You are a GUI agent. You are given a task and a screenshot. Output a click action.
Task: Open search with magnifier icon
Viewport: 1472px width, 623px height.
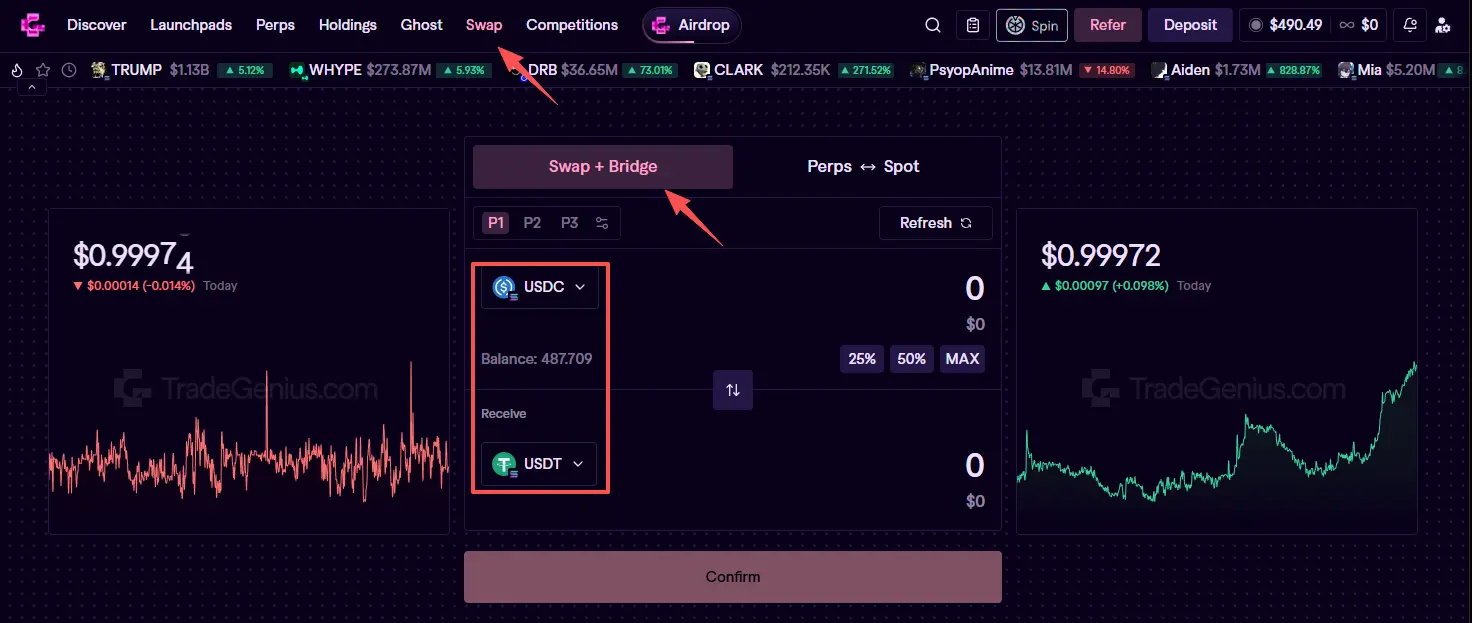[933, 25]
